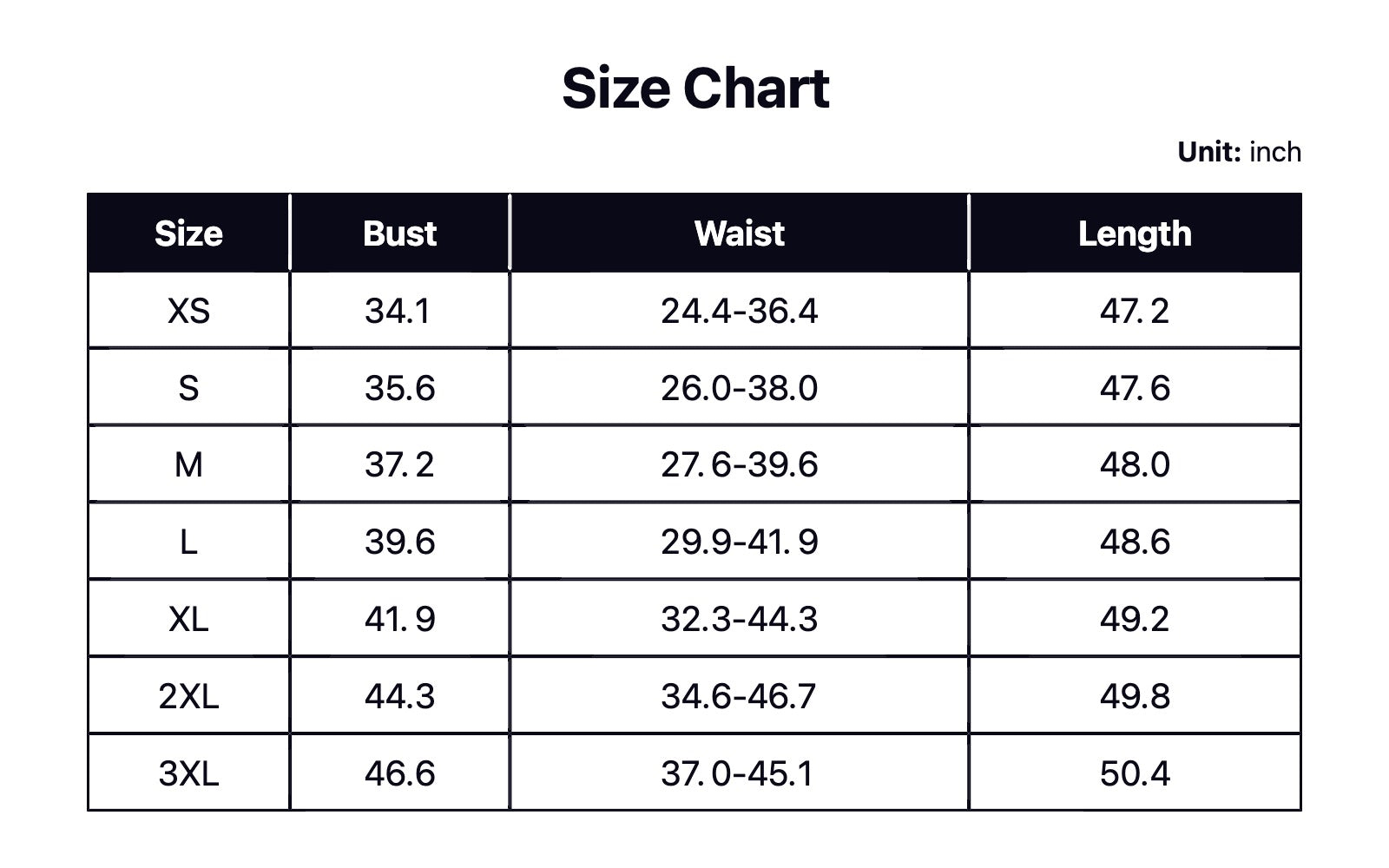This screenshot has height=868, width=1389.
Task: Select the bust value 39.6
Action: click(x=399, y=542)
